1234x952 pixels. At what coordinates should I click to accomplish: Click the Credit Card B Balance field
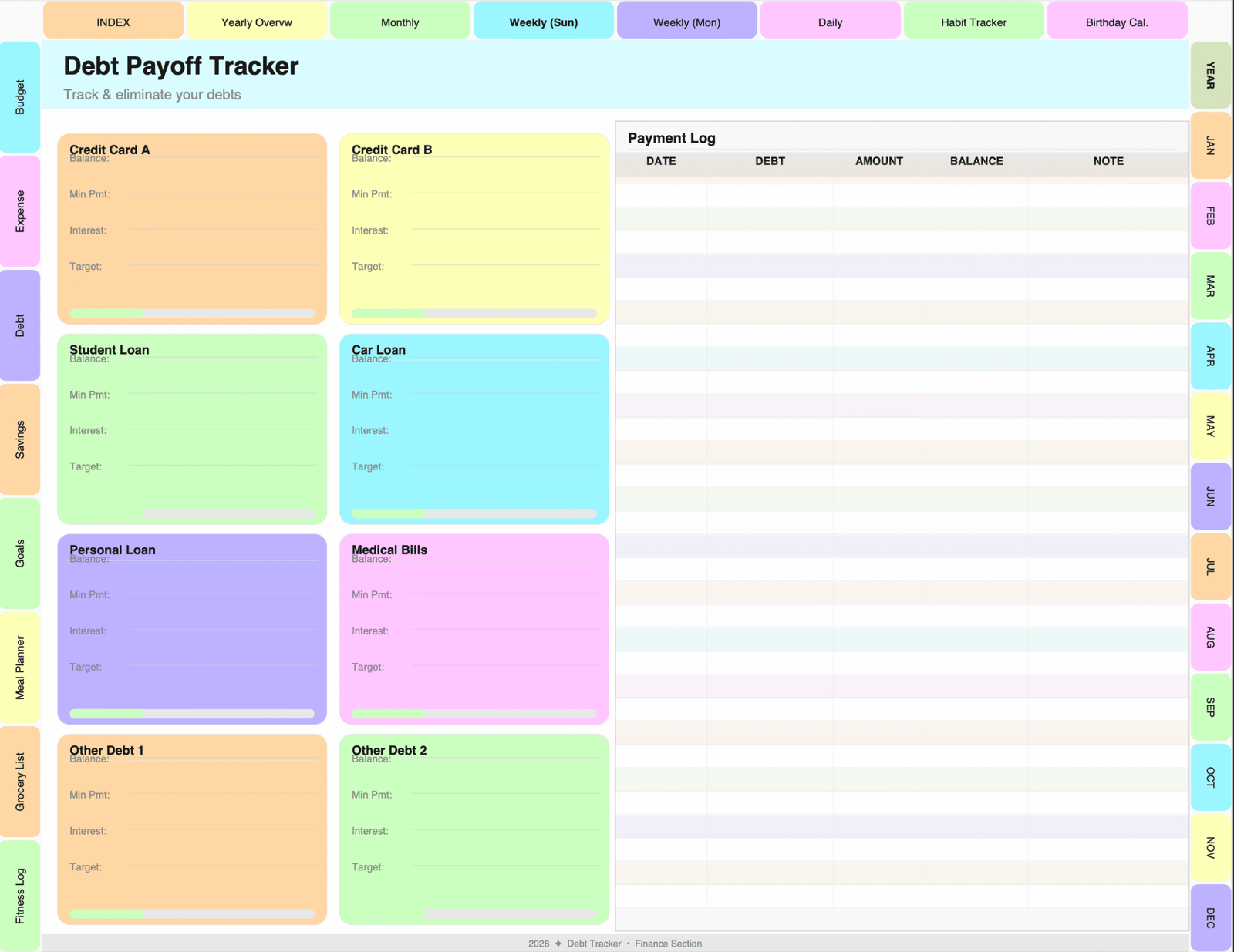point(505,158)
